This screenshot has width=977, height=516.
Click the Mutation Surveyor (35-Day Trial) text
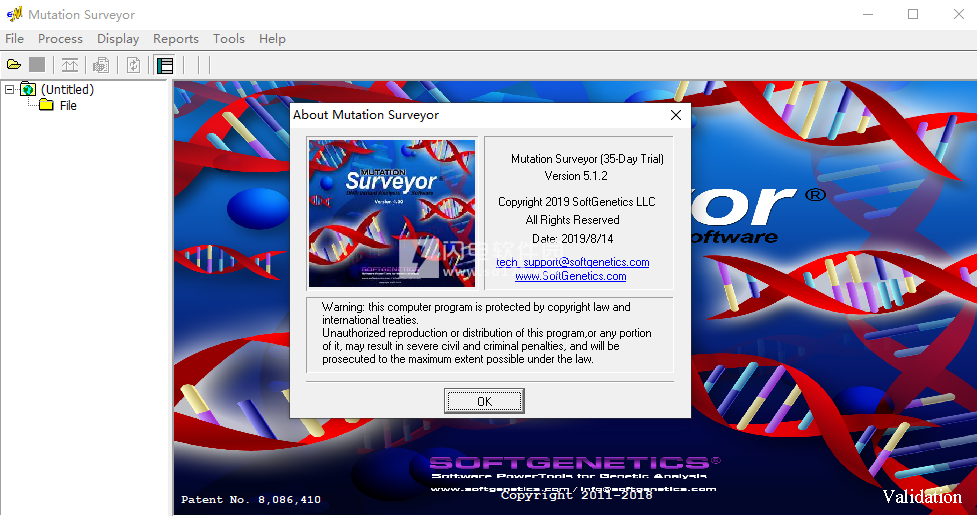point(587,159)
